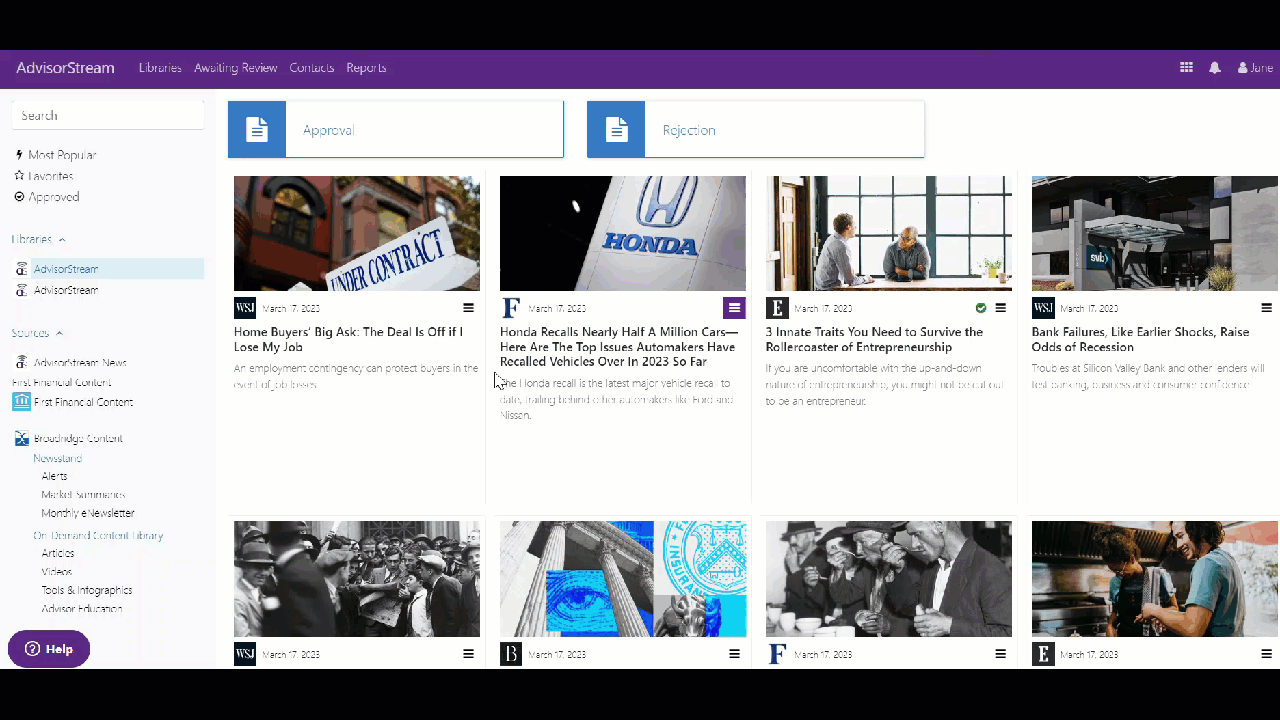Open the purple menu icon on Honda article
The image size is (1280, 720).
point(734,308)
